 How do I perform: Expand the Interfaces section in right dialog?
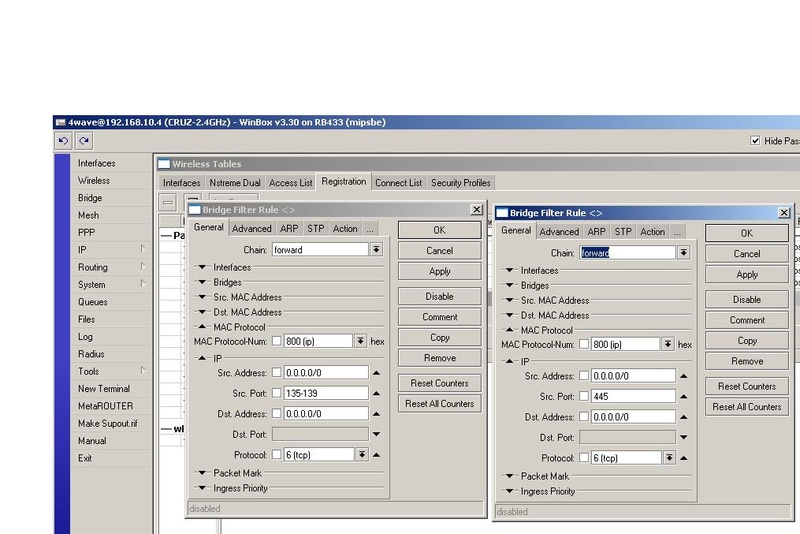coord(510,271)
